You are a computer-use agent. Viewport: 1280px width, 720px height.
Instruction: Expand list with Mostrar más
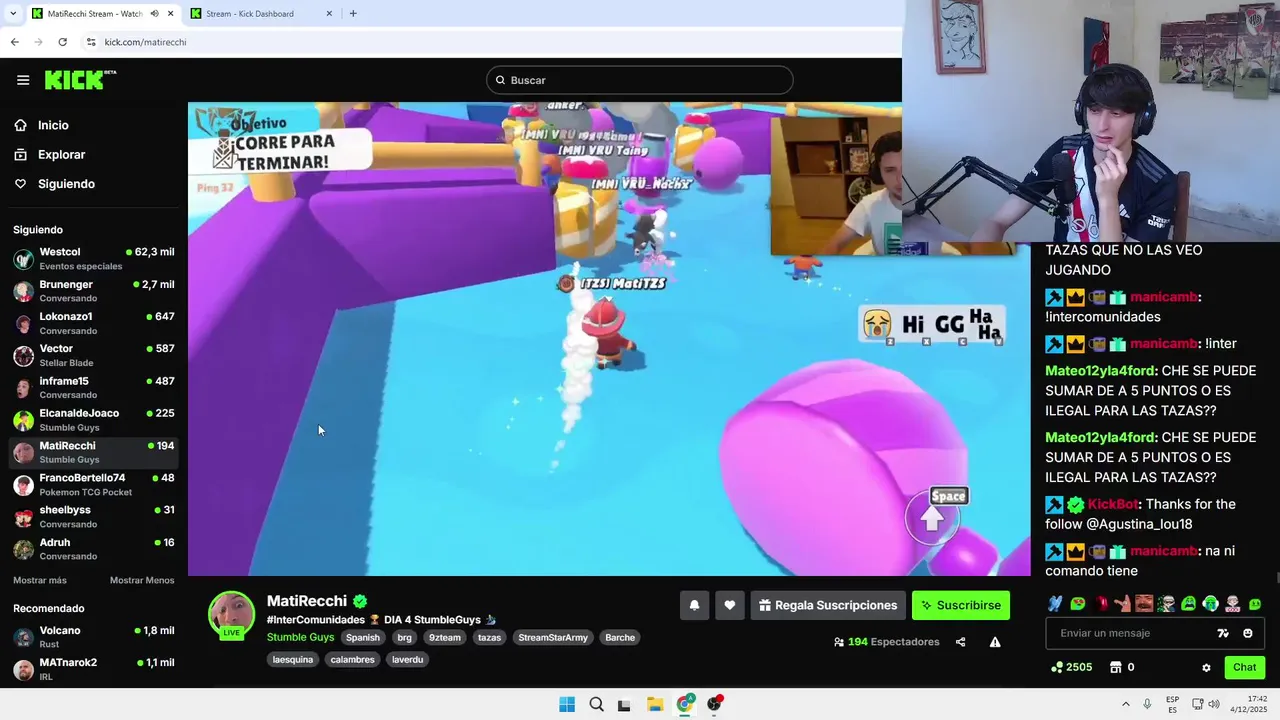40,580
